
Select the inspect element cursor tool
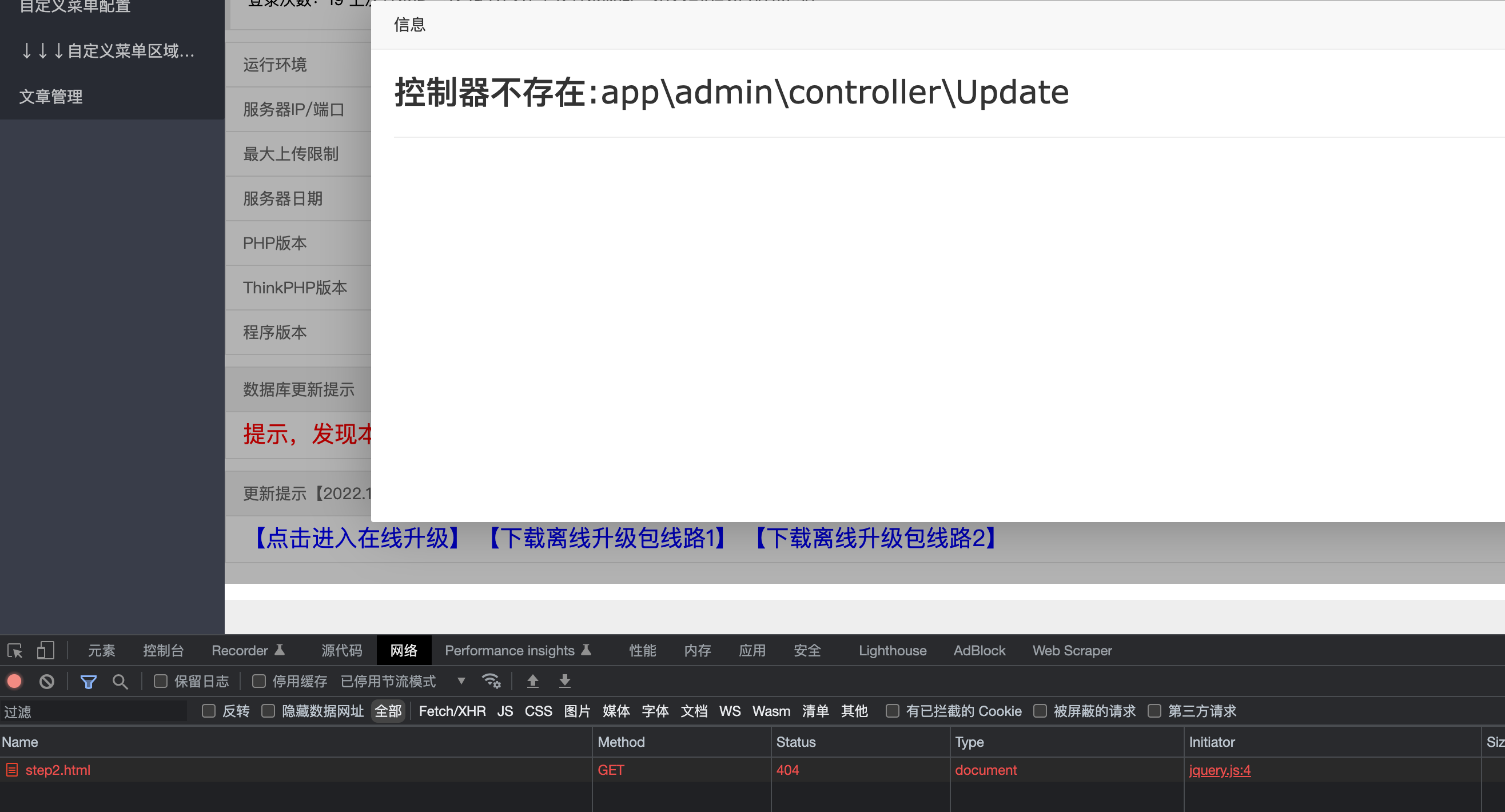tap(14, 650)
